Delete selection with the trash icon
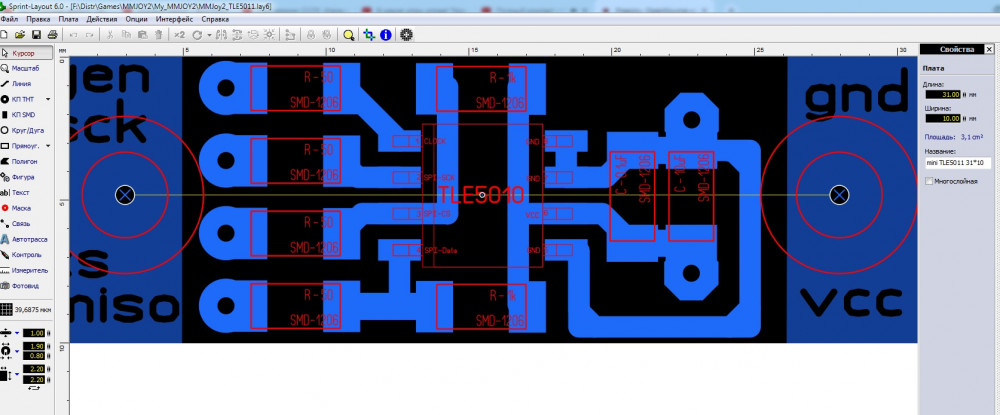1000x415 pixels. pos(159,35)
